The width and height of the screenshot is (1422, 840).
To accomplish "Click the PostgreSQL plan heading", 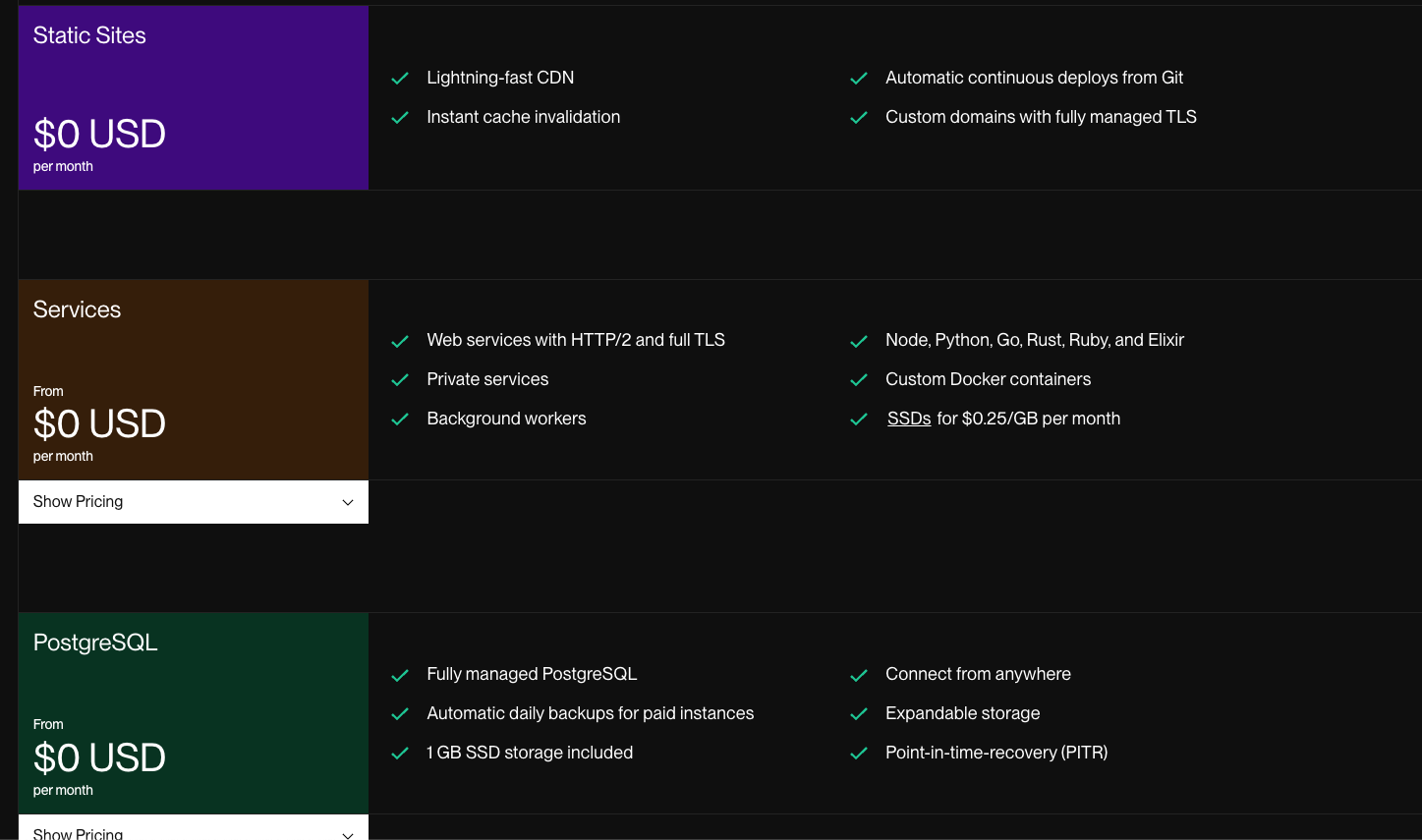I will point(95,643).
